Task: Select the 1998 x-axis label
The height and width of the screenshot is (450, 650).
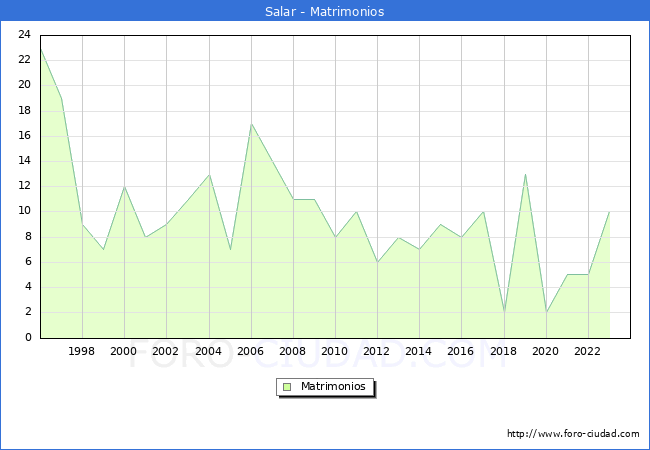Action: click(x=82, y=352)
